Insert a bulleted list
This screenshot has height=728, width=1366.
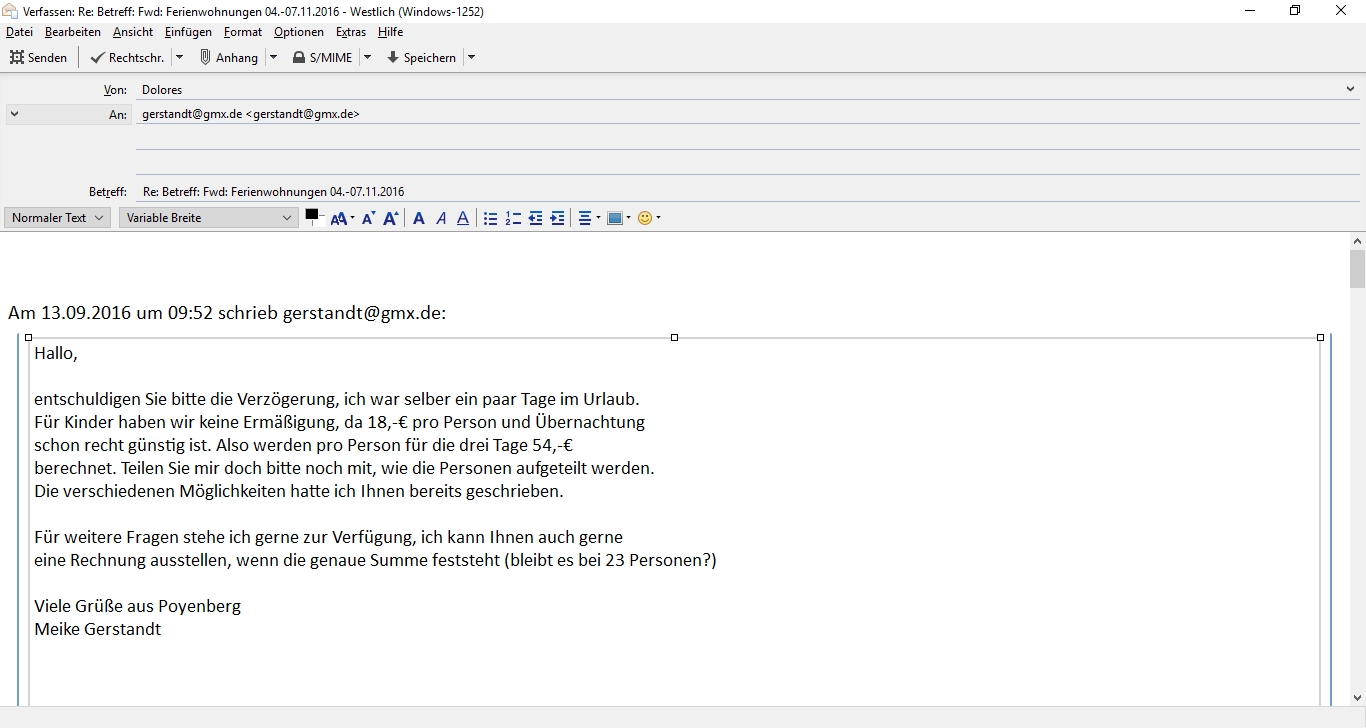(x=490, y=218)
